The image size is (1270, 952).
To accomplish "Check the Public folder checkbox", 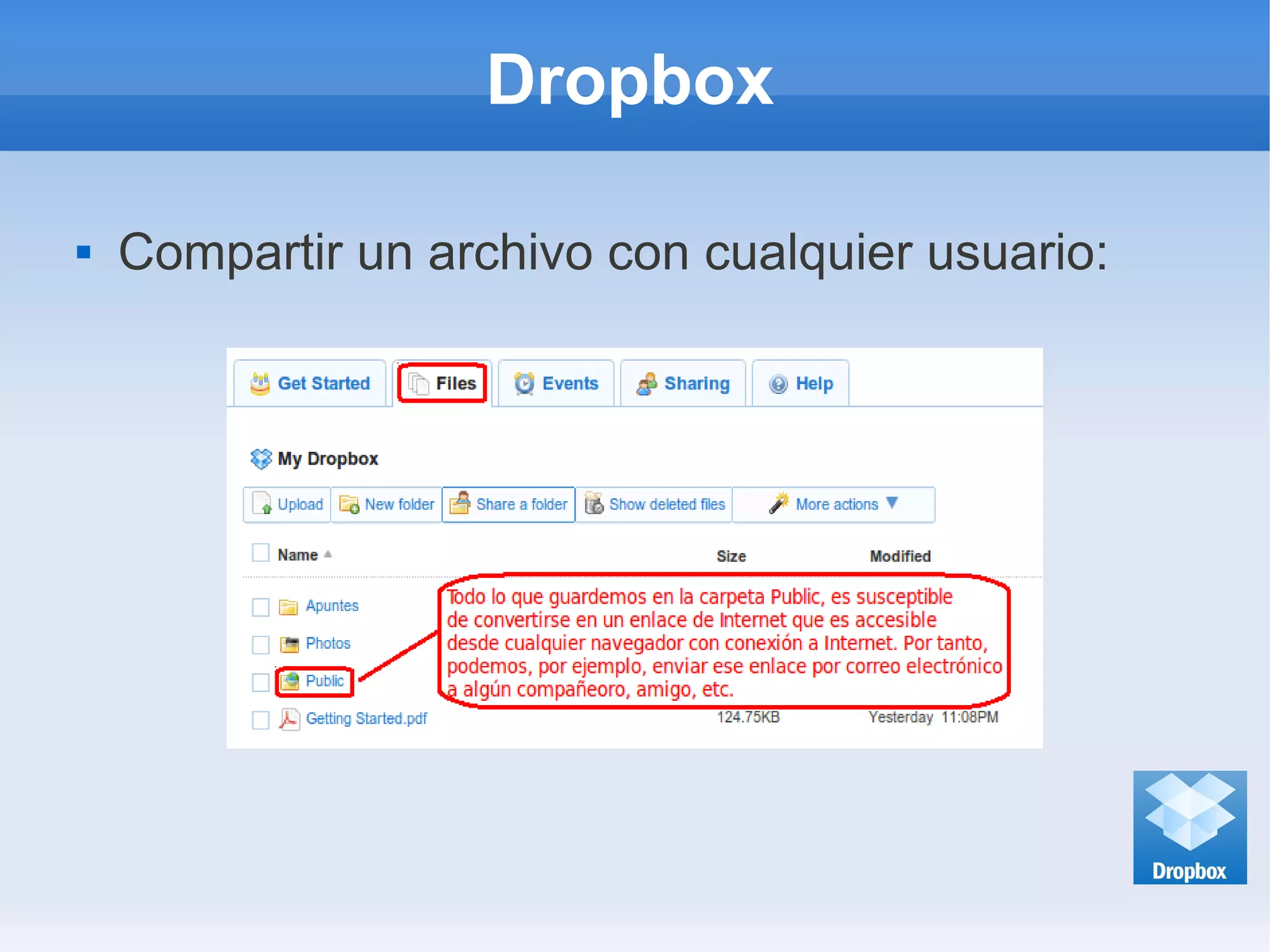I will (260, 682).
